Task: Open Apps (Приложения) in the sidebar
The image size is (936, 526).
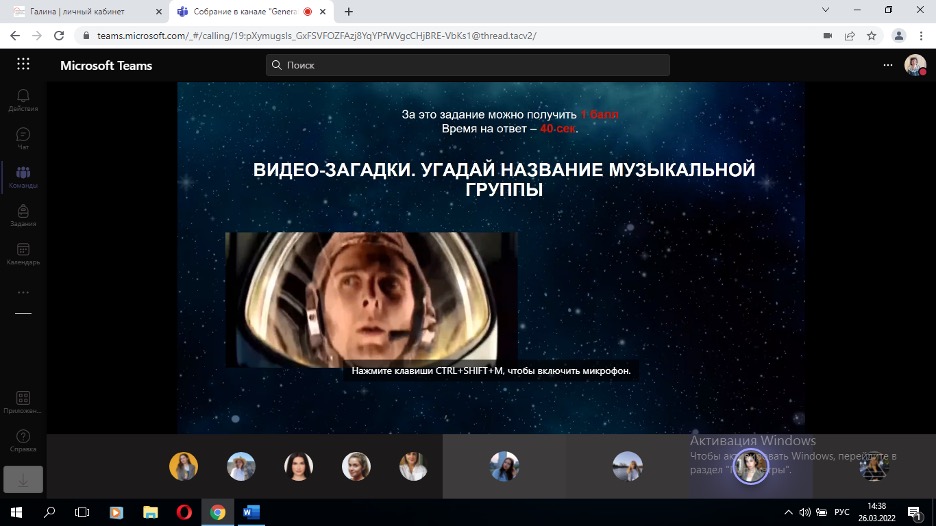Action: (x=23, y=402)
